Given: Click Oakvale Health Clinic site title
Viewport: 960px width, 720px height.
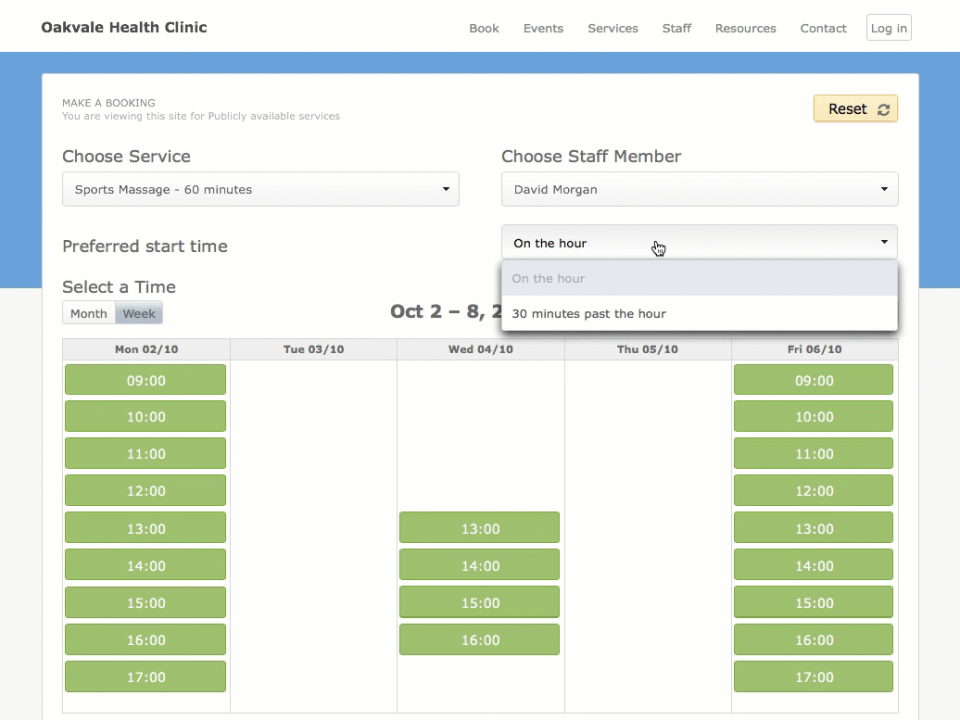Looking at the screenshot, I should (x=124, y=28).
